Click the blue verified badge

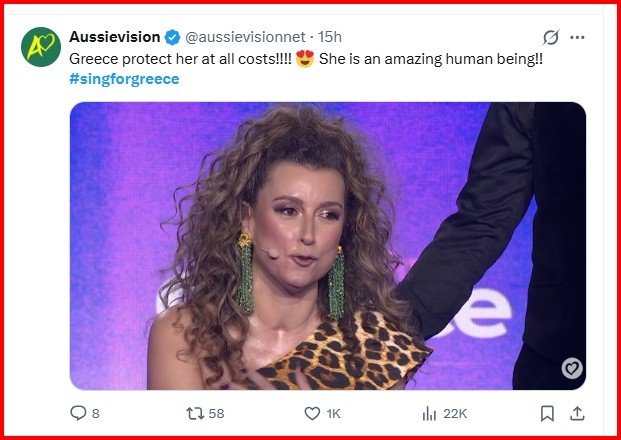coord(172,37)
